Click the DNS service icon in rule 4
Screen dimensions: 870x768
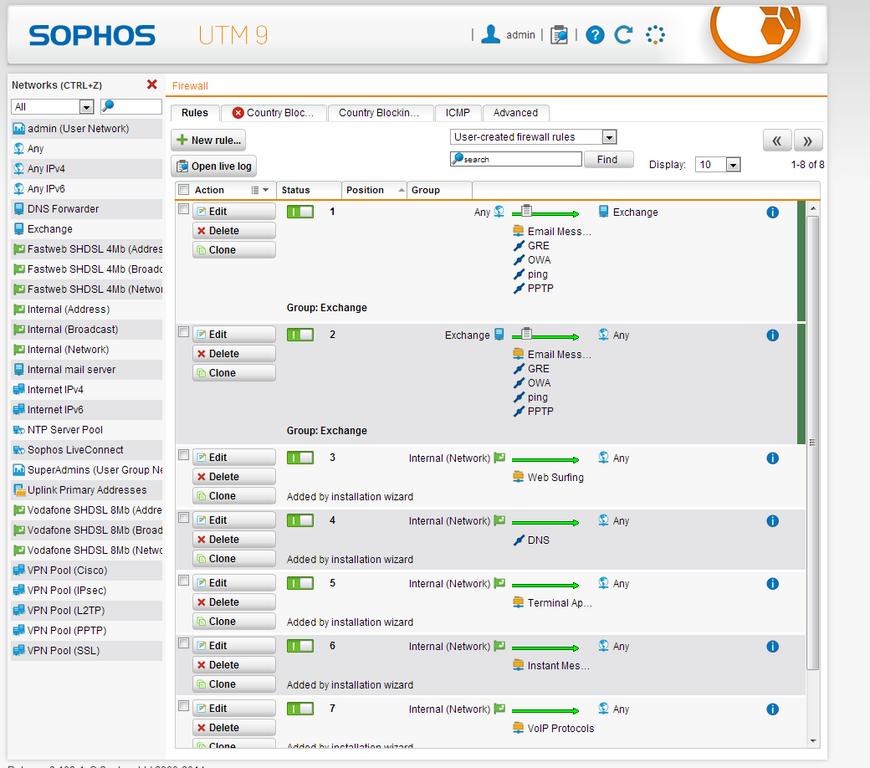pos(519,540)
